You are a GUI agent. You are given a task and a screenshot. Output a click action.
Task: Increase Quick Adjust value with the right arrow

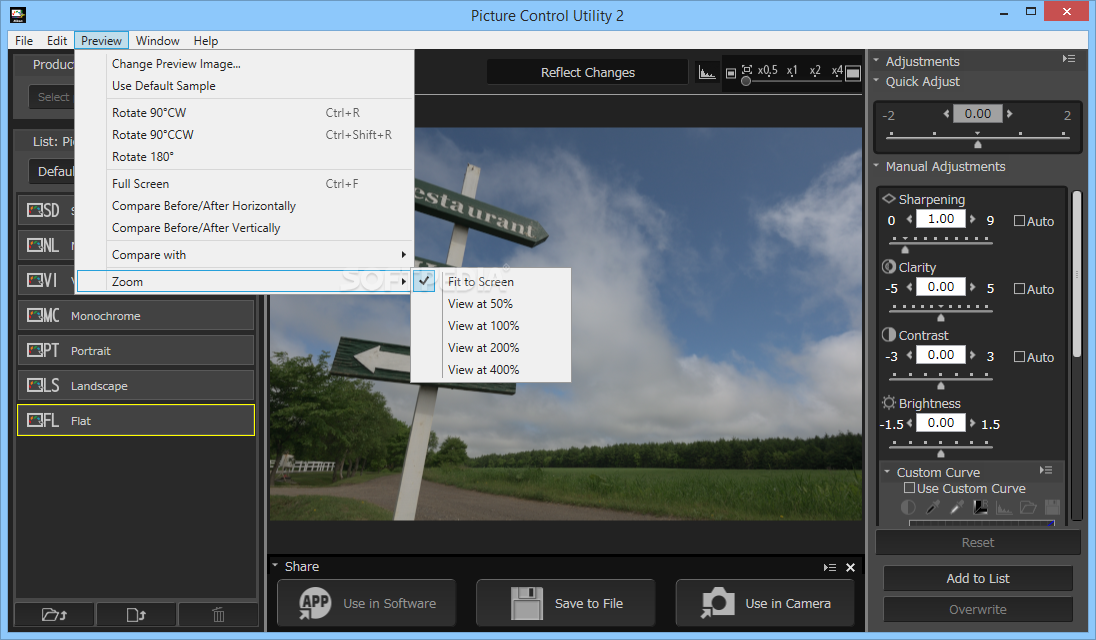click(1009, 113)
